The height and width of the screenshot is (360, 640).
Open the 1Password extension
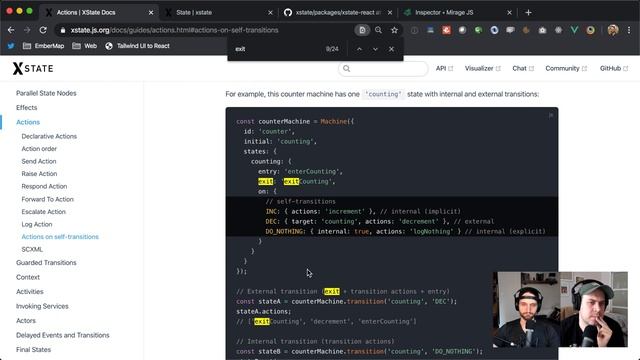coord(494,30)
